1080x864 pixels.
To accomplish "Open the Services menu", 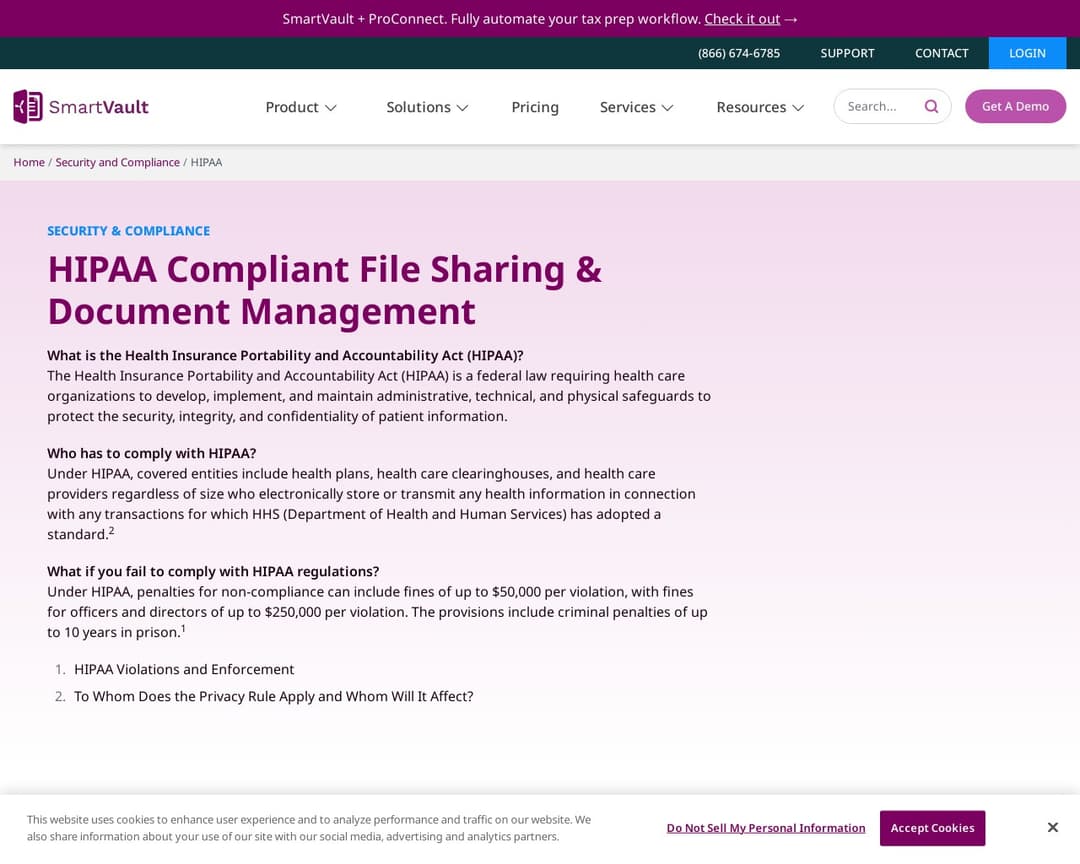I will [x=627, y=107].
